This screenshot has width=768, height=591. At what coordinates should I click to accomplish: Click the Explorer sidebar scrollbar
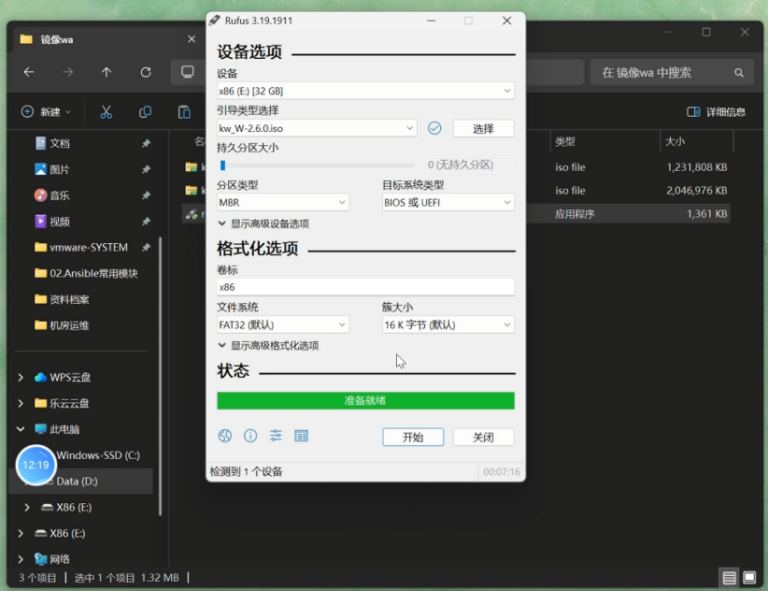pos(160,376)
